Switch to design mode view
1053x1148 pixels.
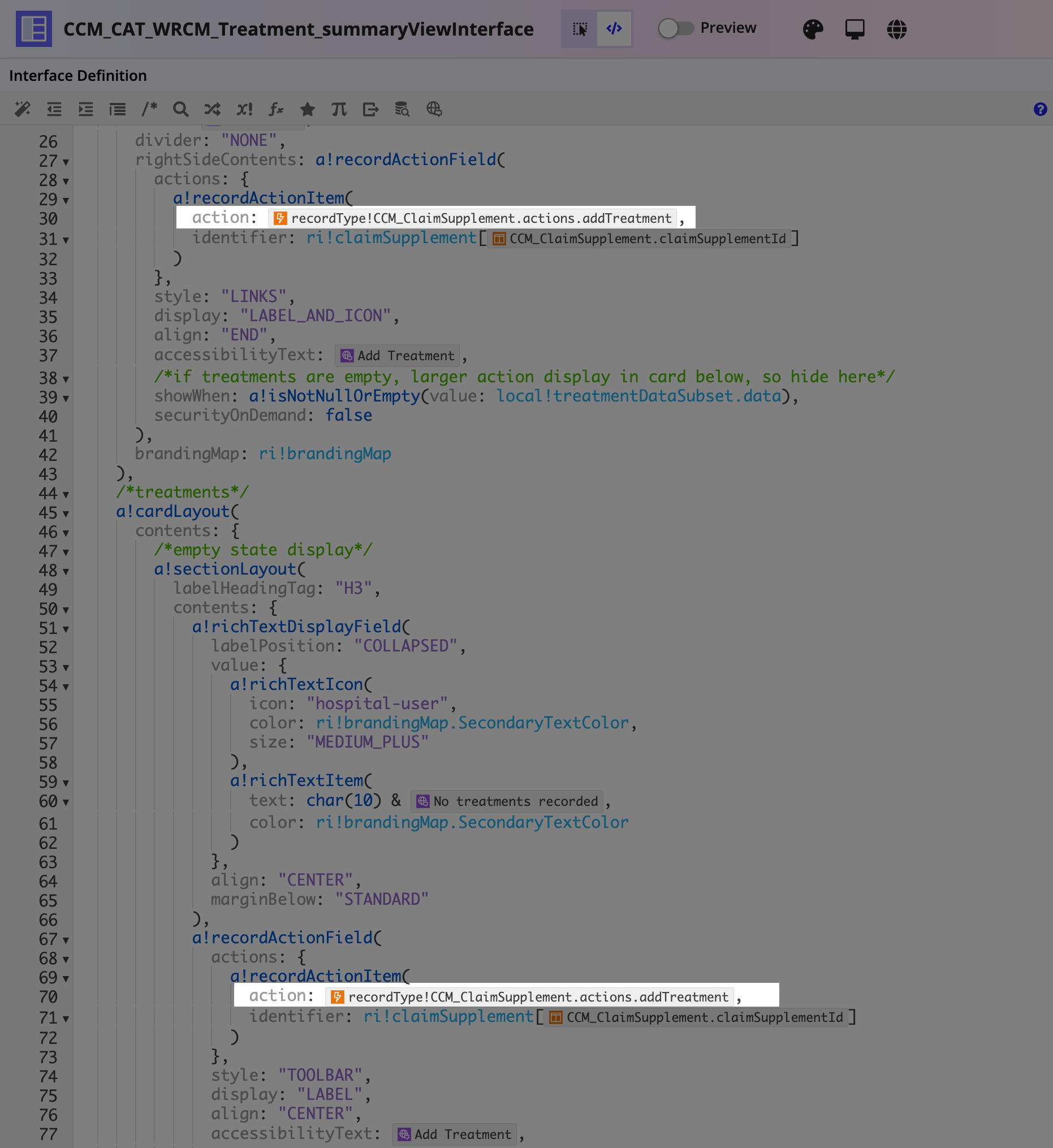point(580,28)
